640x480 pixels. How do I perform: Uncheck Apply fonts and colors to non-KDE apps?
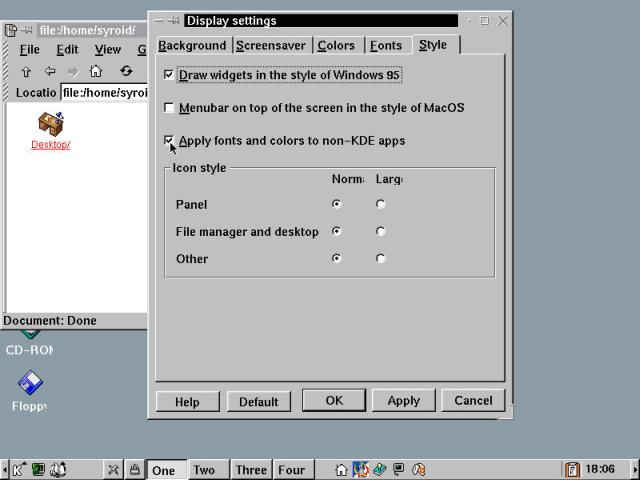tap(169, 141)
